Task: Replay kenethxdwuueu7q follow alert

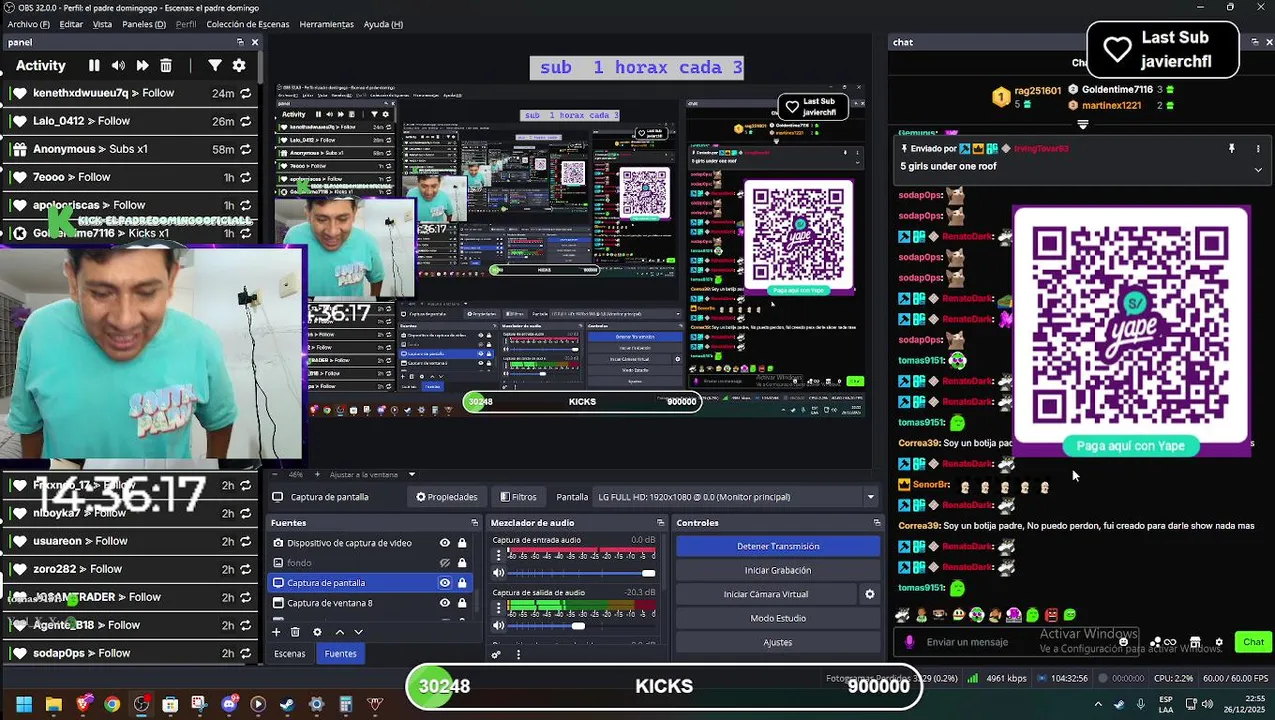Action: (245, 93)
